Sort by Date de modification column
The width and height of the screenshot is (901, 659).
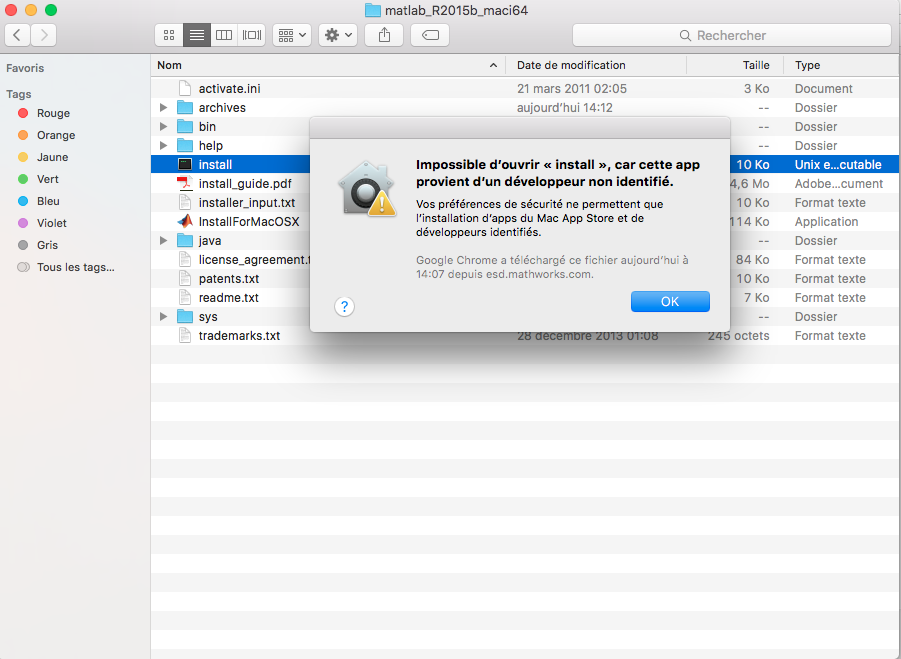(571, 65)
